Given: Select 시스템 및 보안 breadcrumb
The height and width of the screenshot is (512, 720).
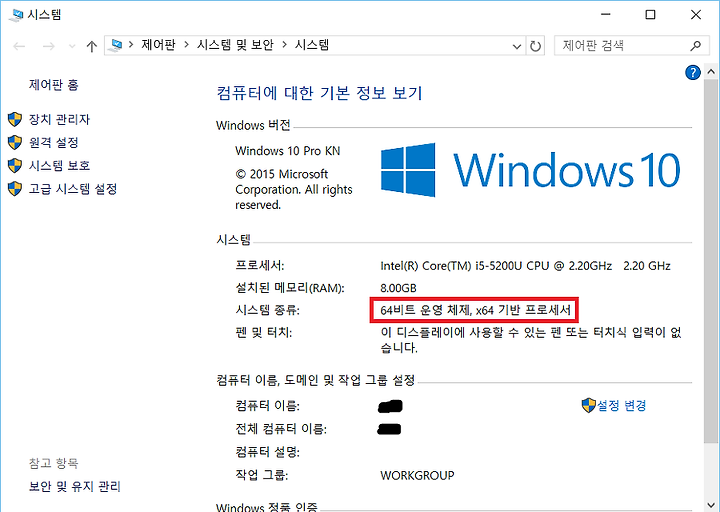Looking at the screenshot, I should (x=235, y=45).
